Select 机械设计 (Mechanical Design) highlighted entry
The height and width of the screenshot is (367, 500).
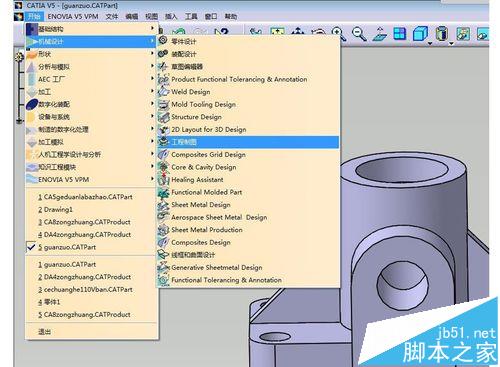click(91, 41)
